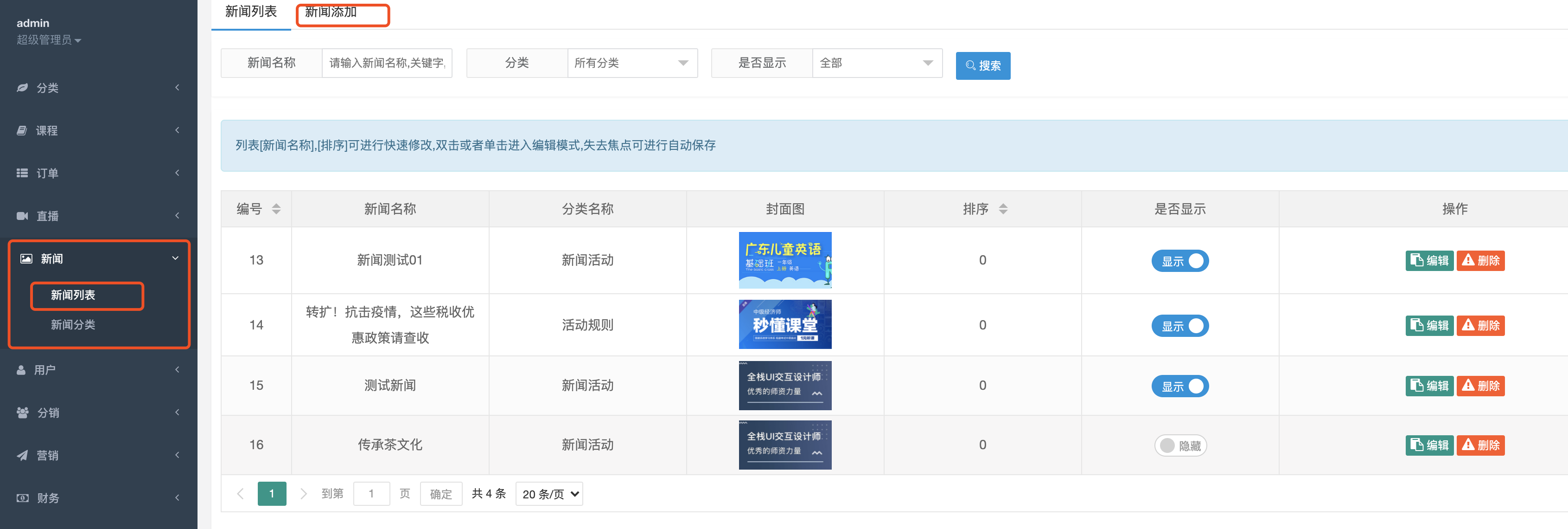Expand the 课程 sidebar menu

99,130
